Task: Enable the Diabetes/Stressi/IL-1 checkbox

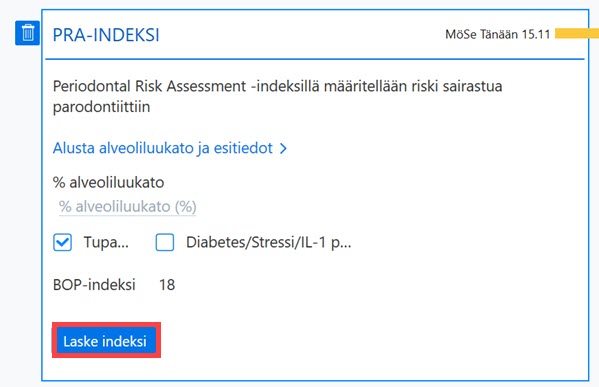Action: coord(165,242)
